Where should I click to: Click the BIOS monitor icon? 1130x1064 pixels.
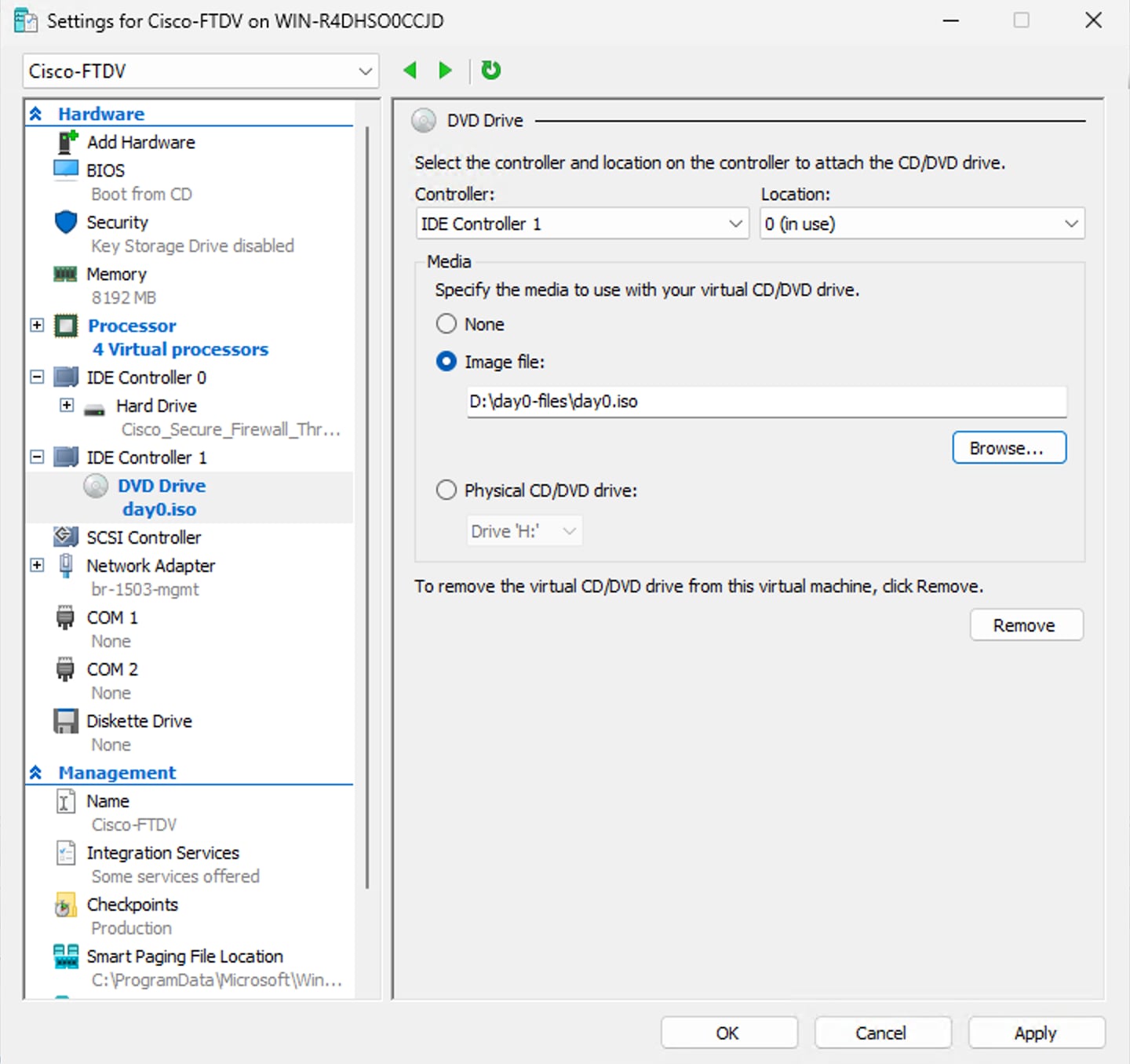pos(66,169)
